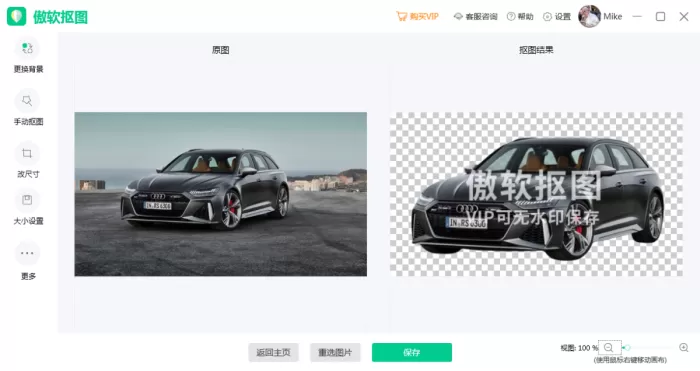Click the green 保存 button

412,352
